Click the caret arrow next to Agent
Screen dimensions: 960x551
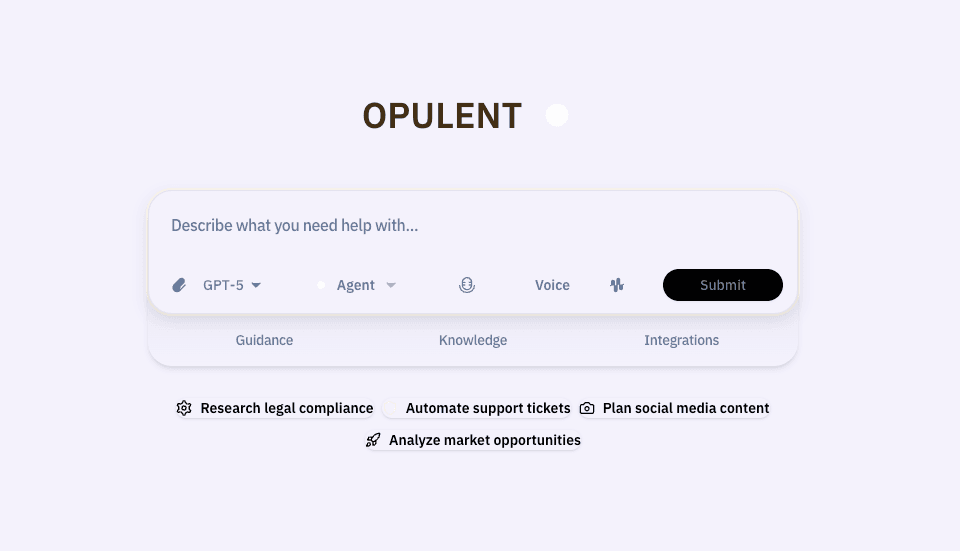(391, 285)
